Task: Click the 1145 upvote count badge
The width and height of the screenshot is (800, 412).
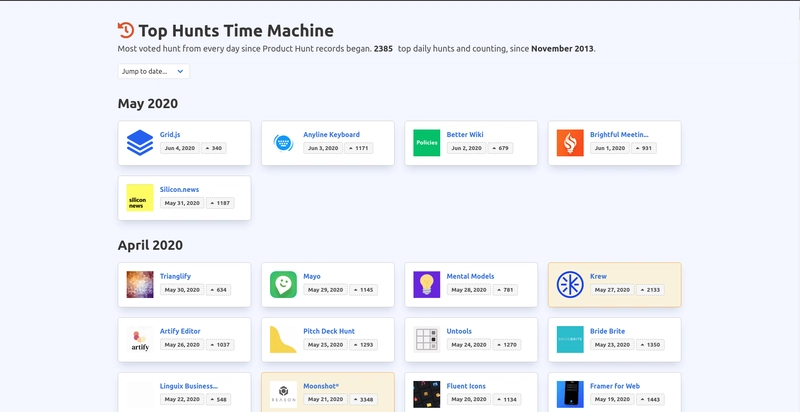Action: click(363, 290)
